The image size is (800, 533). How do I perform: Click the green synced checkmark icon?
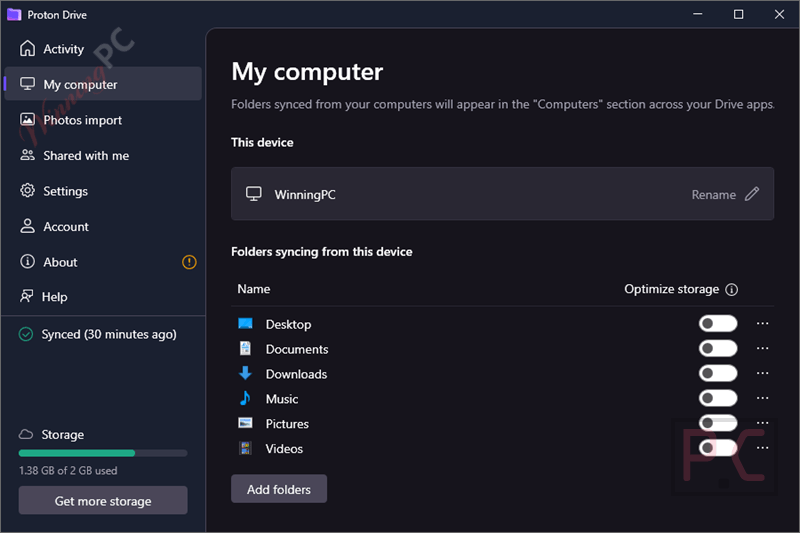point(26,334)
